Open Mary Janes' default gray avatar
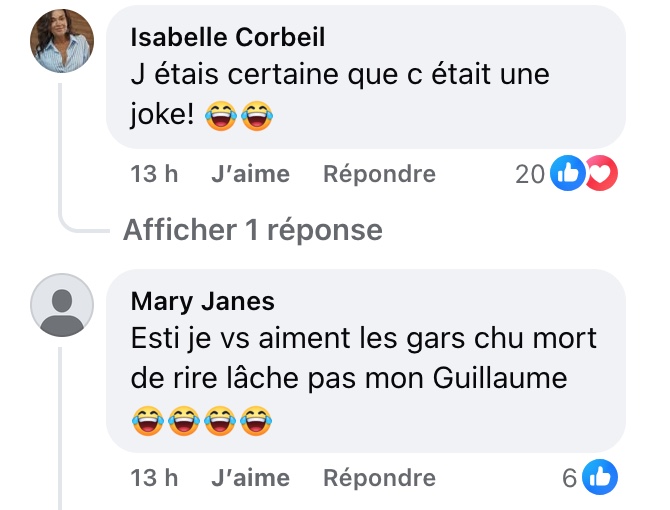Image resolution: width=670 pixels, height=510 pixels. pos(62,304)
